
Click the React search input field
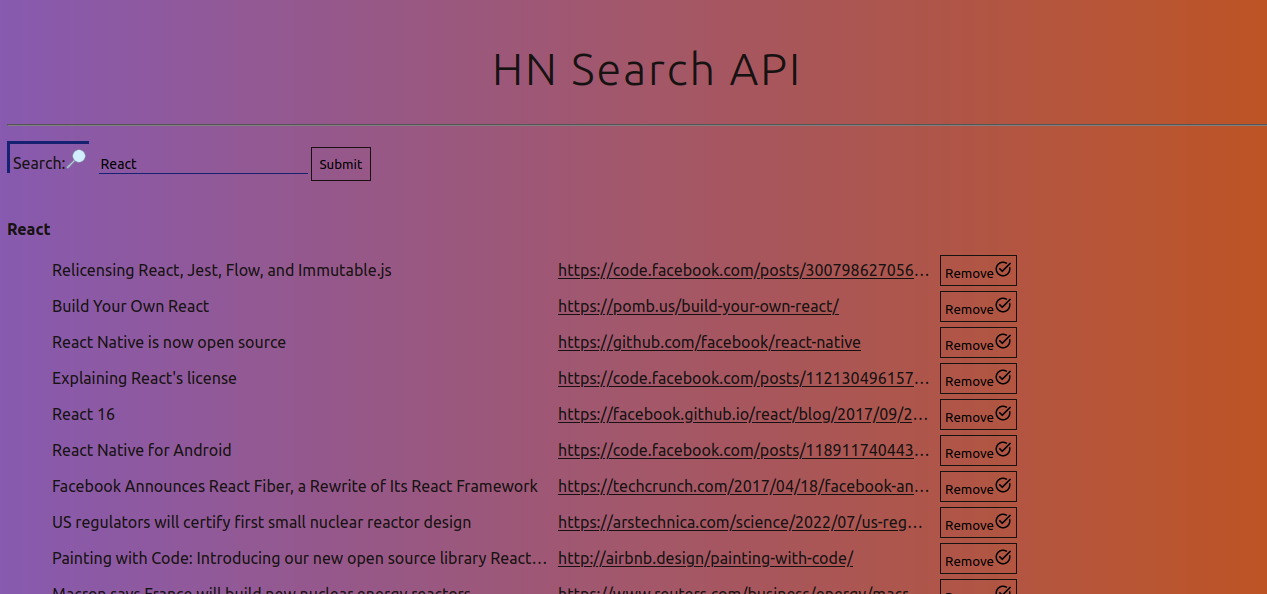pos(203,163)
